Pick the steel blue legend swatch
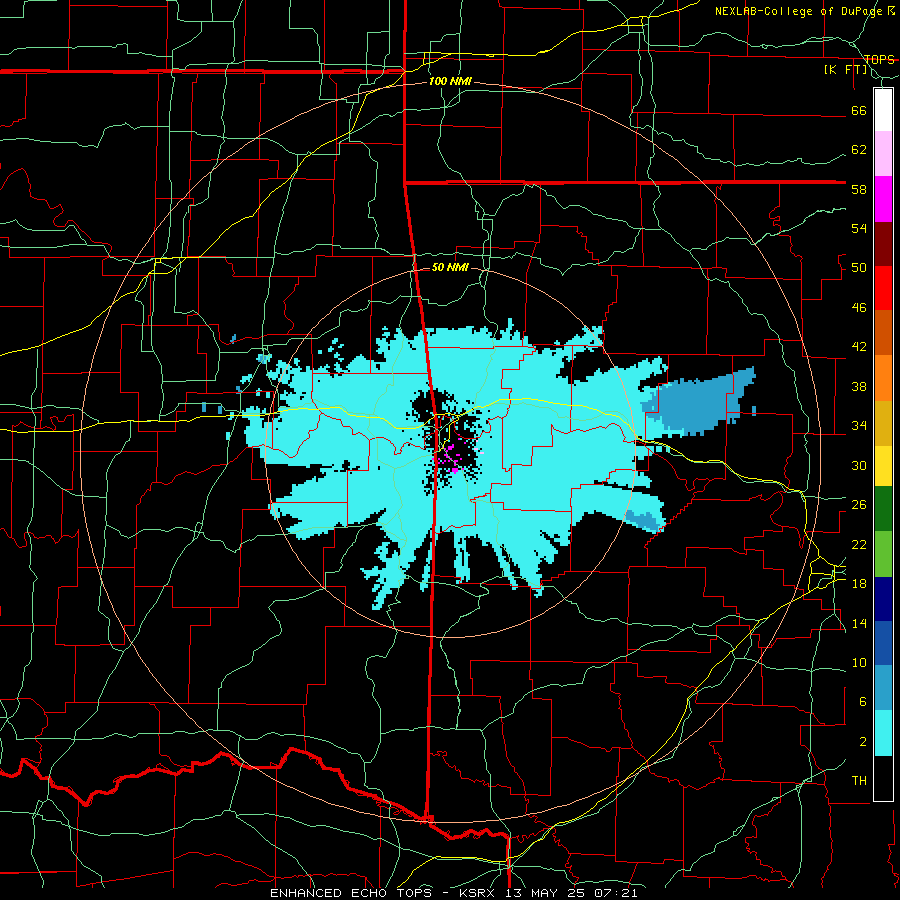The width and height of the screenshot is (900, 900). point(883,688)
